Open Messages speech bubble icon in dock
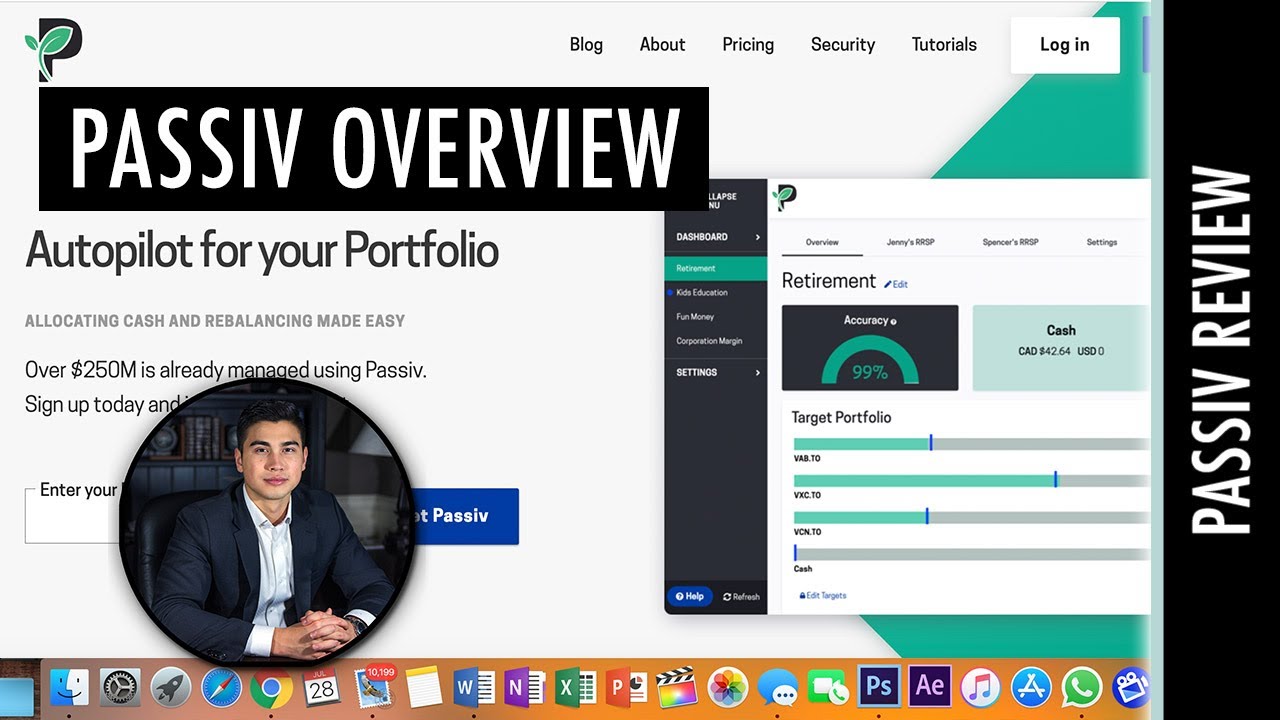The width and height of the screenshot is (1280, 720). [x=778, y=687]
